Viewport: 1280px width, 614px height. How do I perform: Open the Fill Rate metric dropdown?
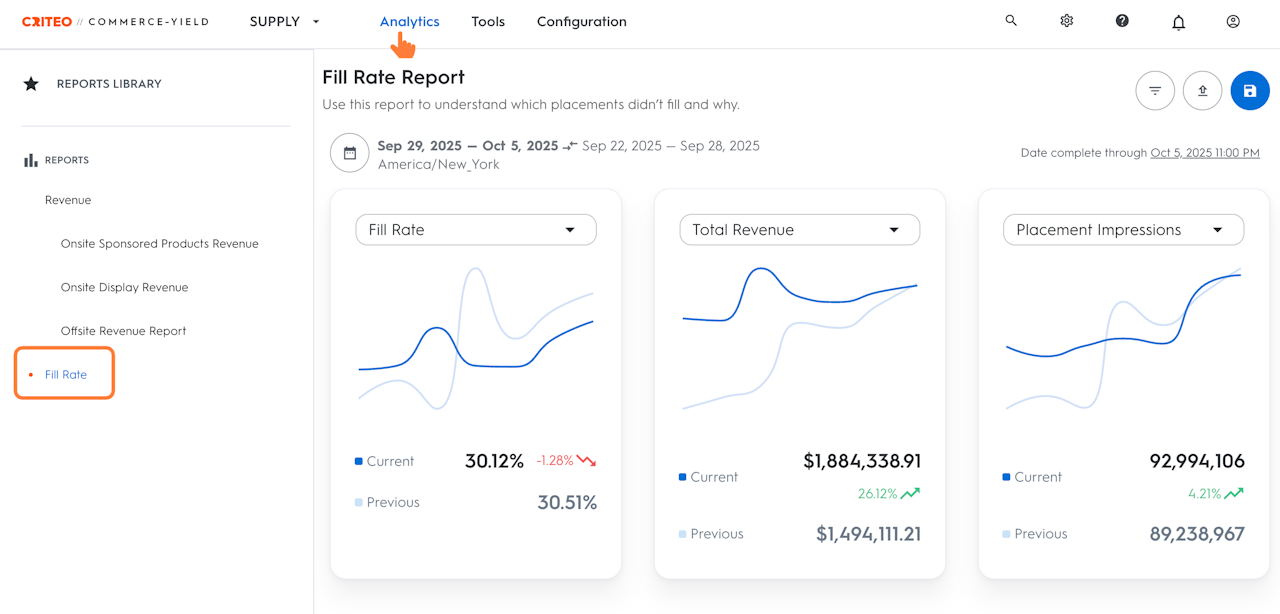point(476,230)
